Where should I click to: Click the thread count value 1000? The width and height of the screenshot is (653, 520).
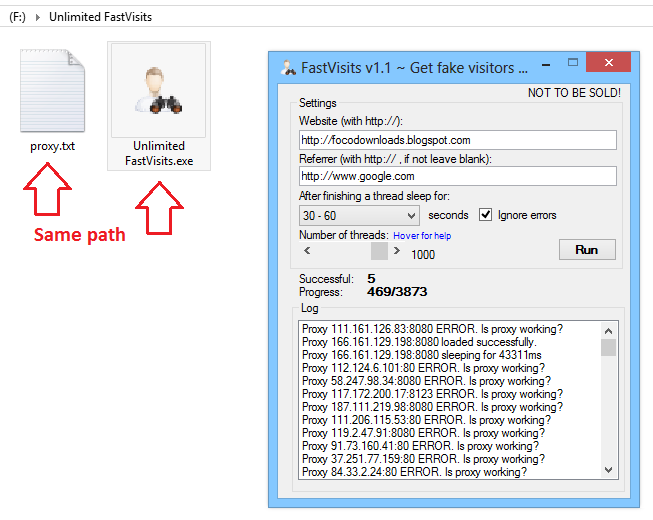[x=423, y=254]
